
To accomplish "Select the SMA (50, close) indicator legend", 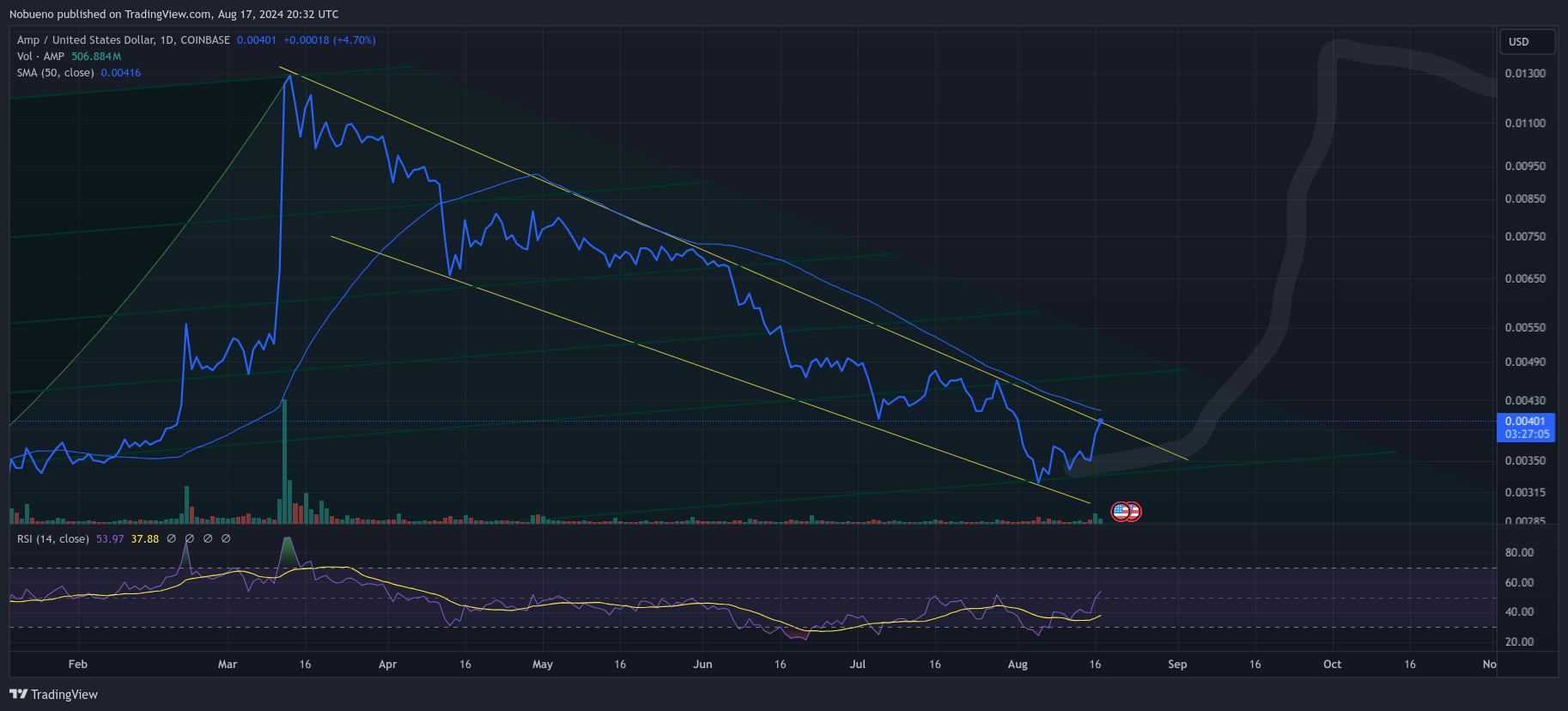I will click(x=55, y=72).
